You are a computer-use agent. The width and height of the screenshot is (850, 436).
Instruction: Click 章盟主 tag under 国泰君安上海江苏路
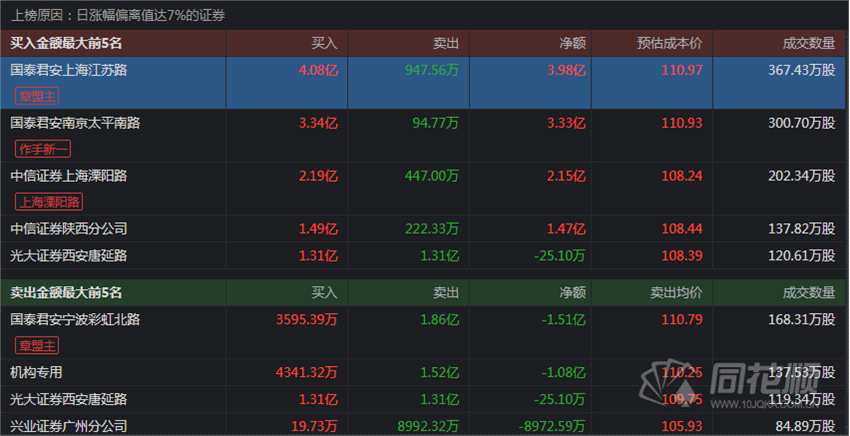coord(37,96)
